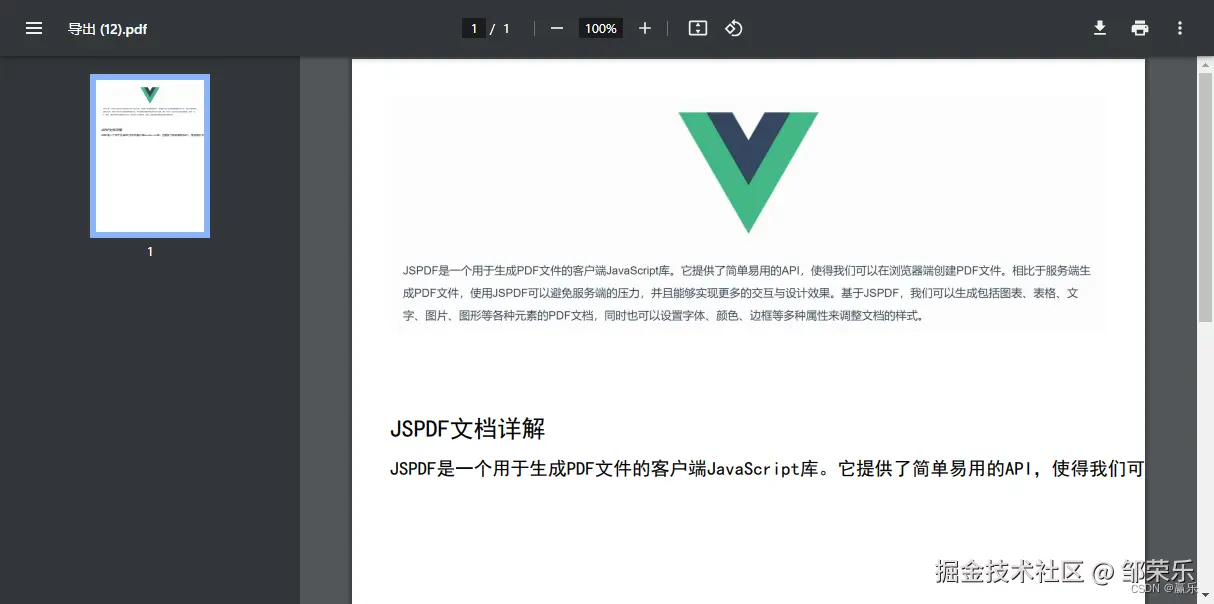
Task: Download the PDF file
Action: tap(1100, 28)
